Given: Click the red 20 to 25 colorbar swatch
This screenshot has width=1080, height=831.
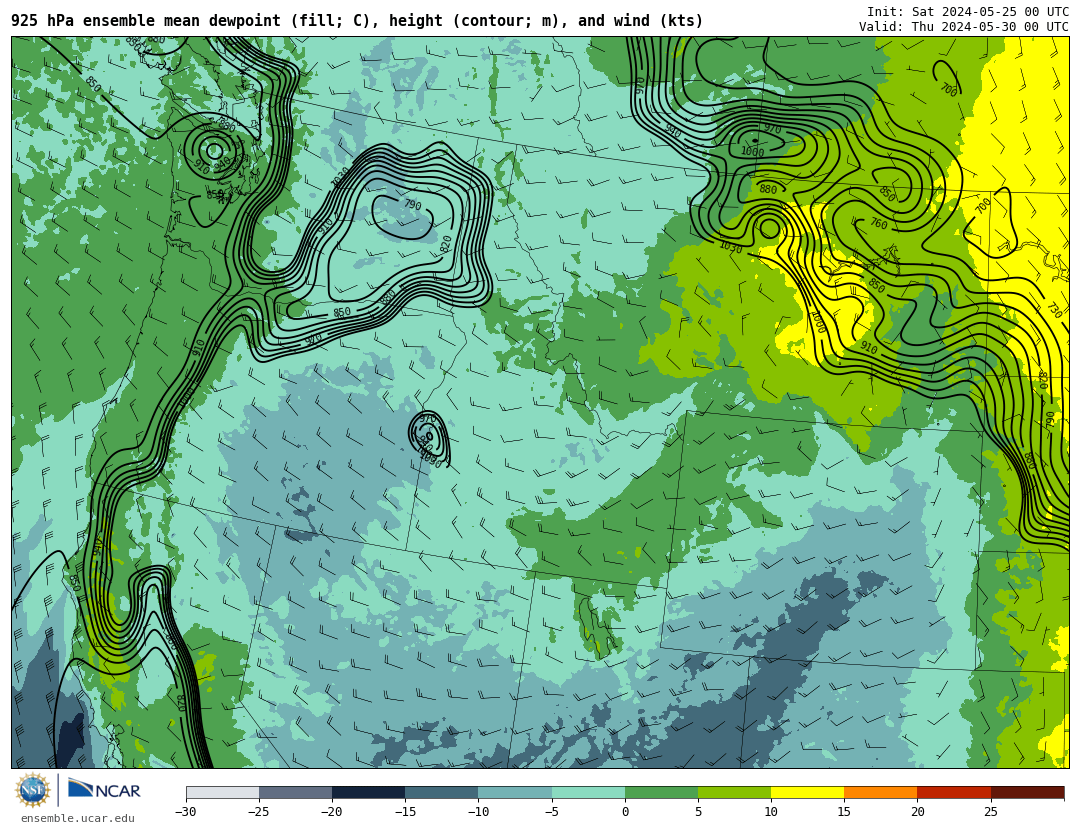Looking at the screenshot, I should coord(954,792).
